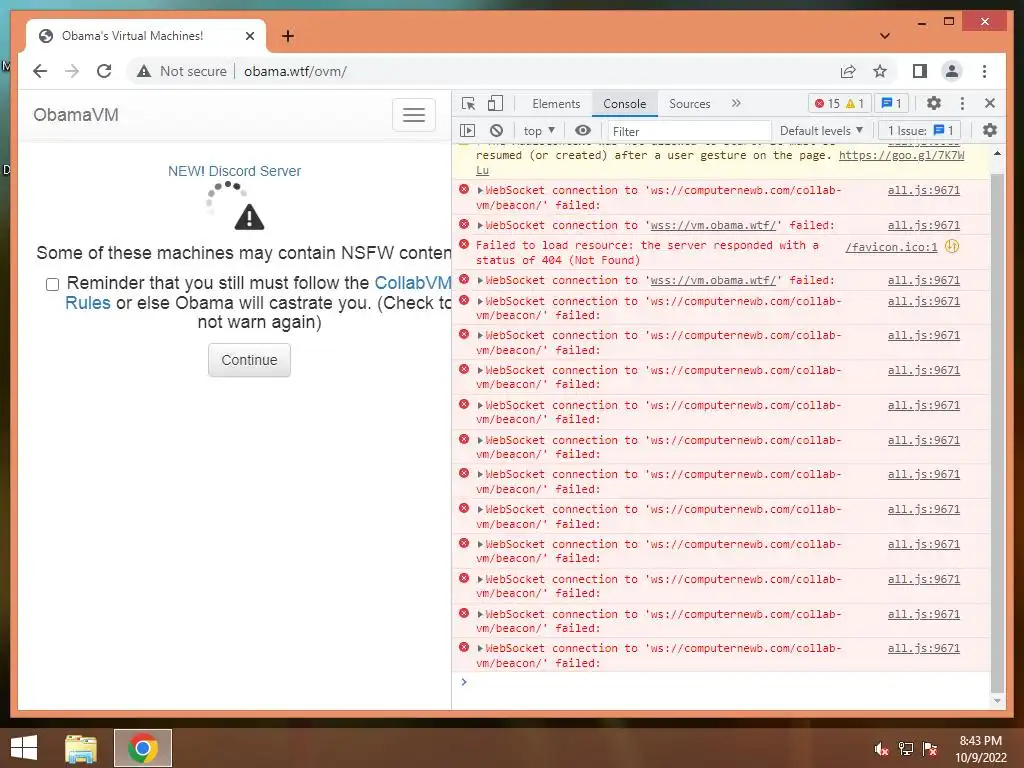Click ObamaVM brand link

point(76,115)
